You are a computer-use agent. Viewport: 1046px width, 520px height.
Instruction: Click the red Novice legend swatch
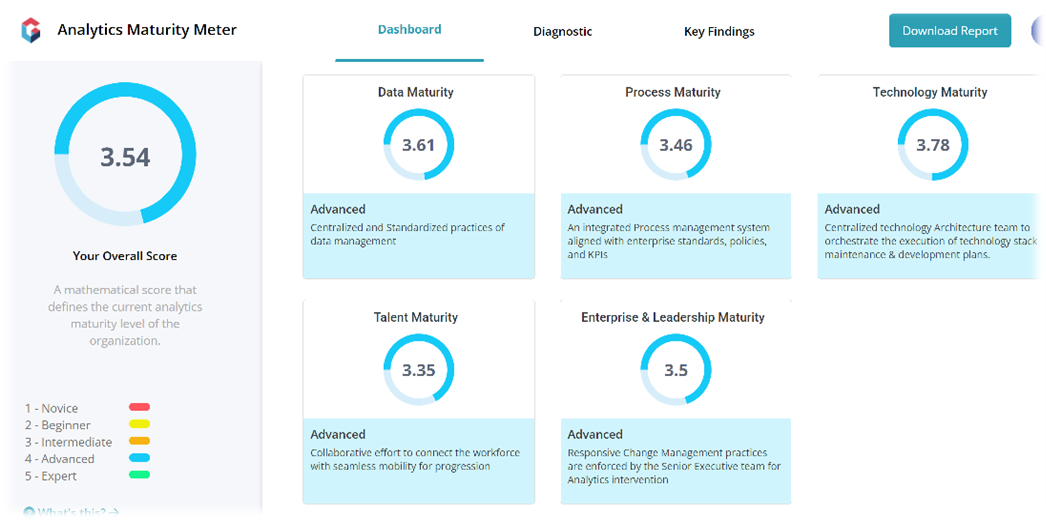click(139, 407)
